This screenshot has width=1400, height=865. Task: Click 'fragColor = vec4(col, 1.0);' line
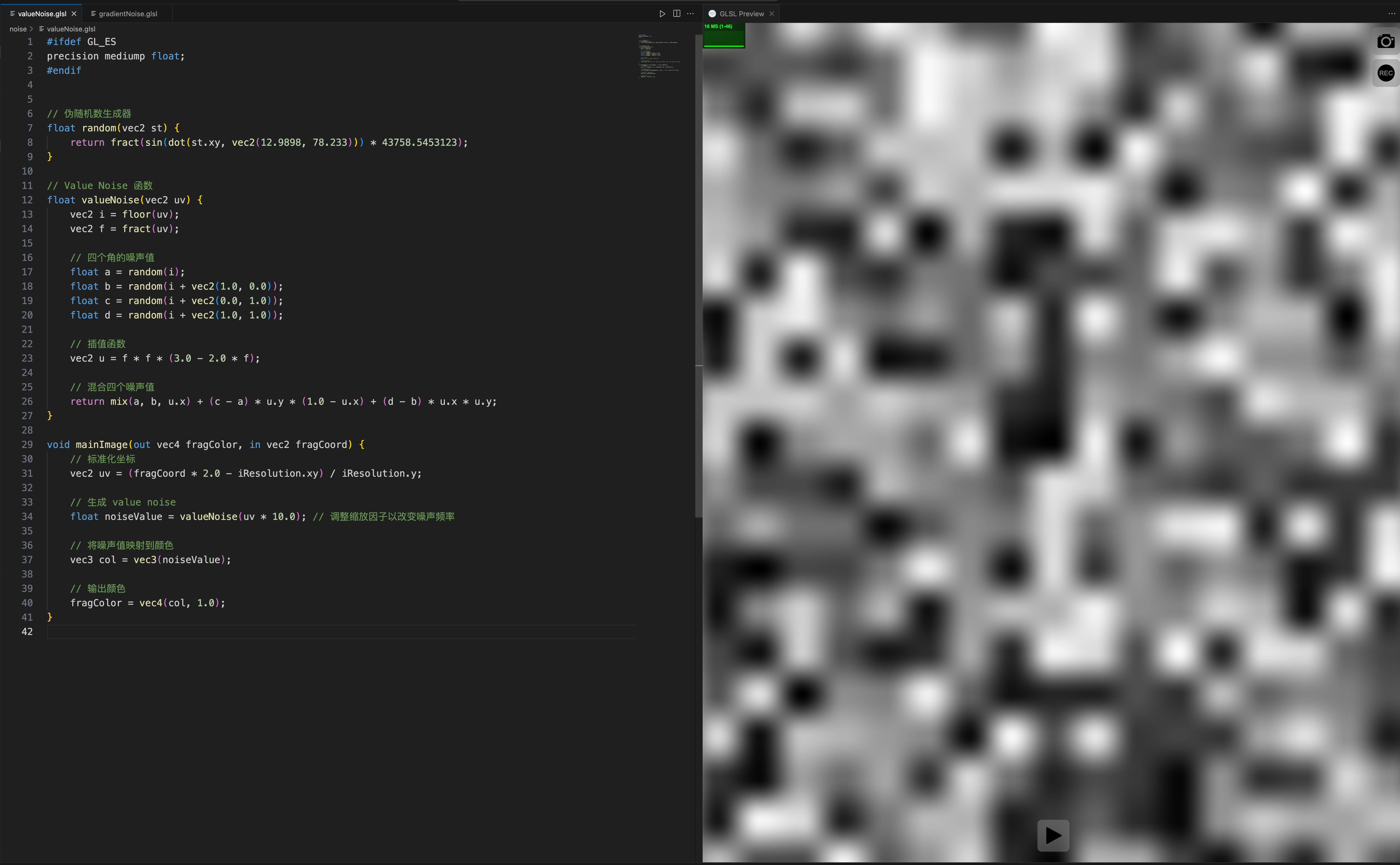[148, 603]
